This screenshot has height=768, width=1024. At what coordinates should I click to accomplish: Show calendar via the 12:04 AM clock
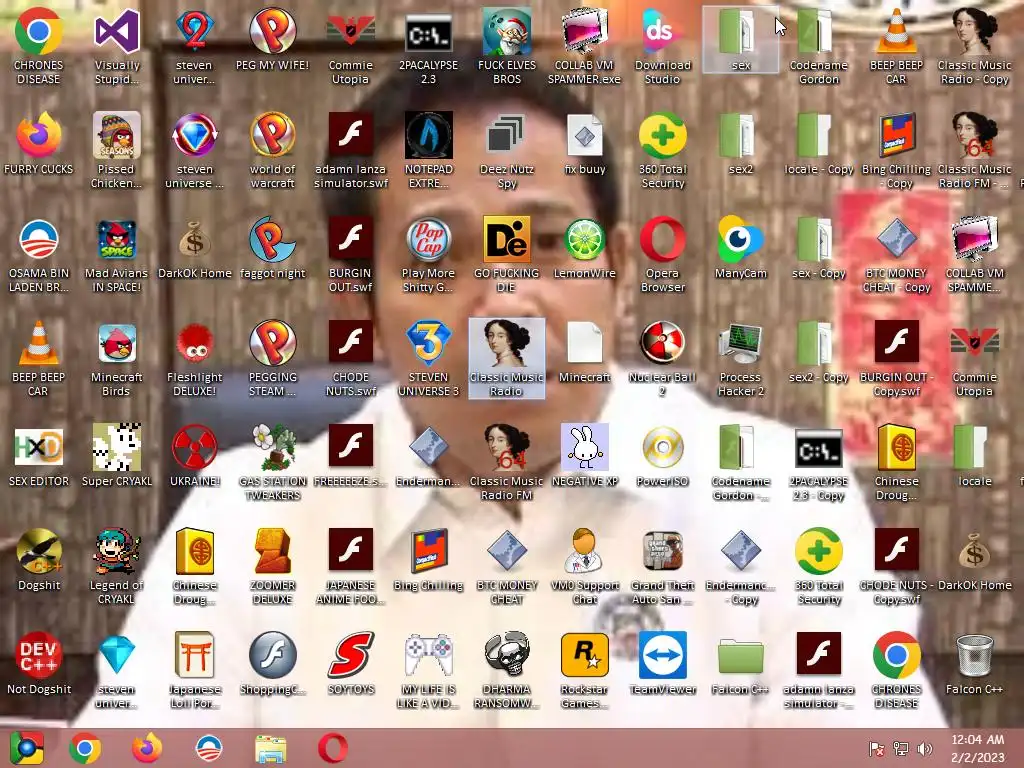pyautogui.click(x=978, y=748)
